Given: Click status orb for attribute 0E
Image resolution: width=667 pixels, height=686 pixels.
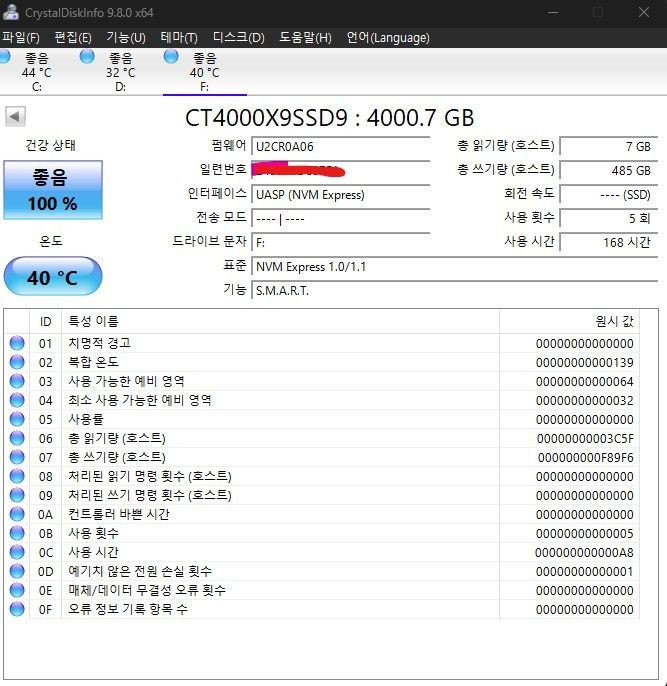Looking at the screenshot, I should click(17, 590).
